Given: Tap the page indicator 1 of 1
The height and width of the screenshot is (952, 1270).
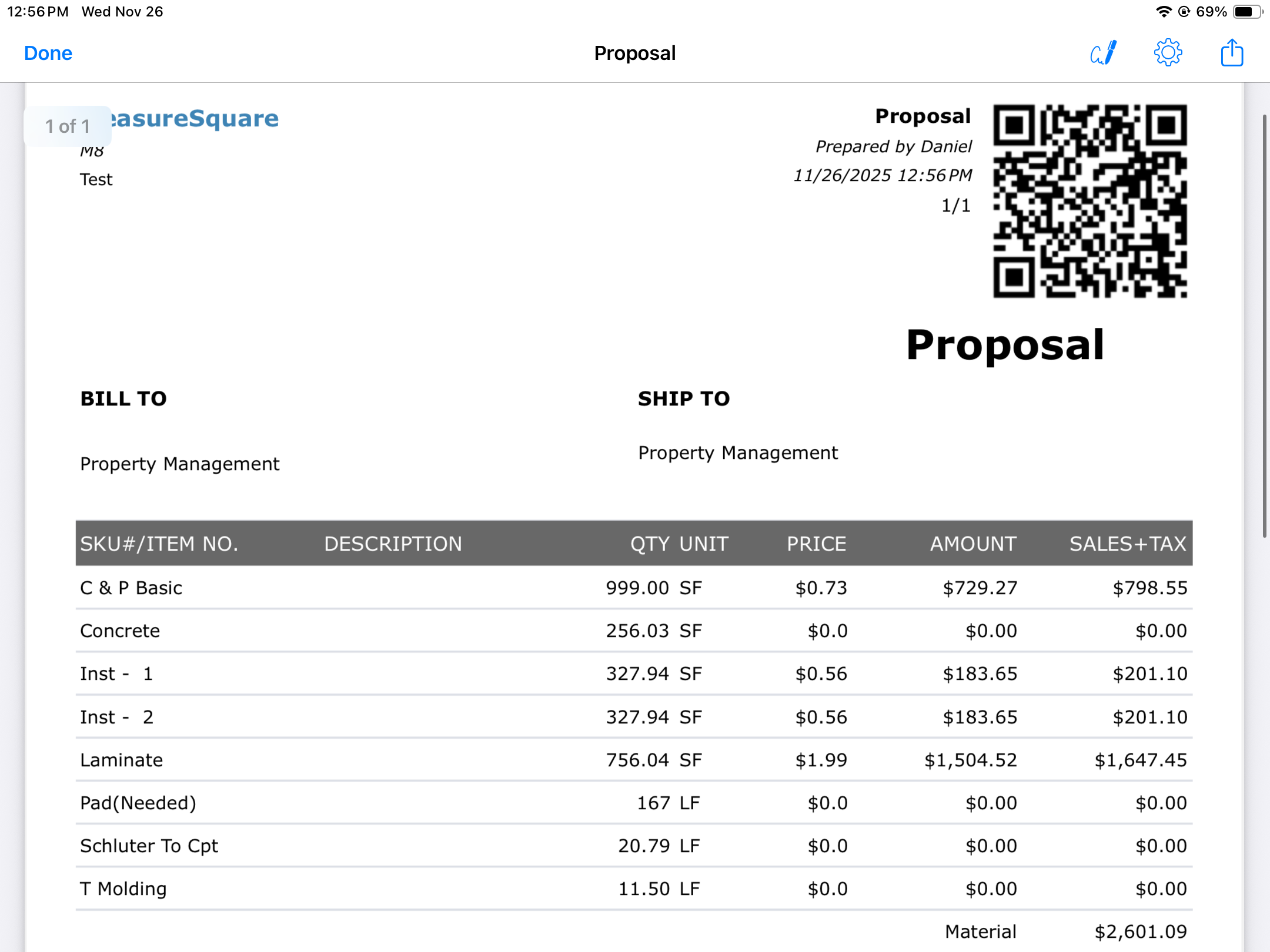Looking at the screenshot, I should pos(68,126).
